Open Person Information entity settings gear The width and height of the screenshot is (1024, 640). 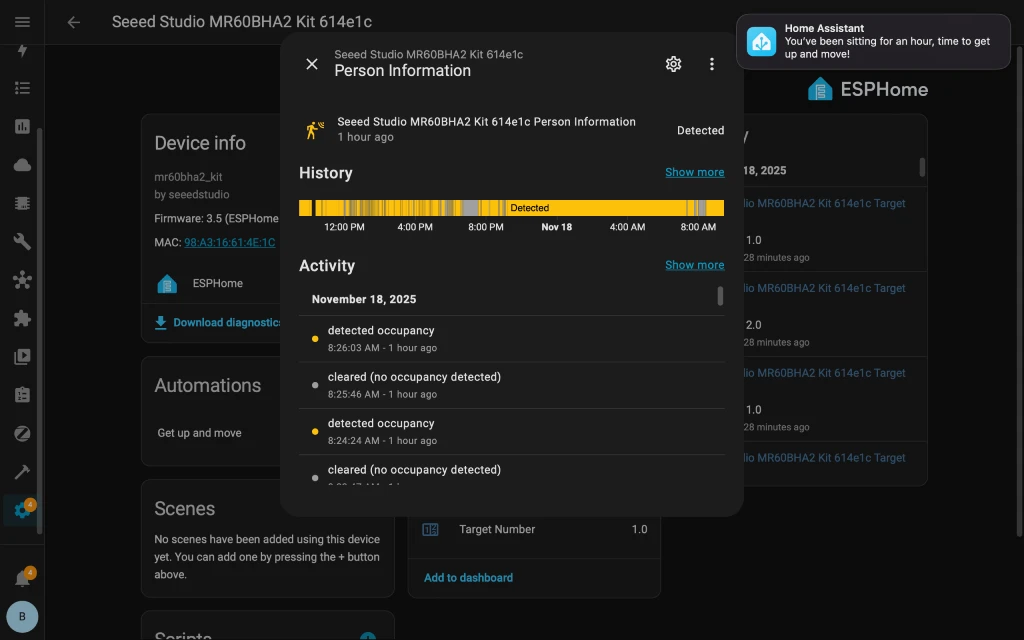point(673,64)
